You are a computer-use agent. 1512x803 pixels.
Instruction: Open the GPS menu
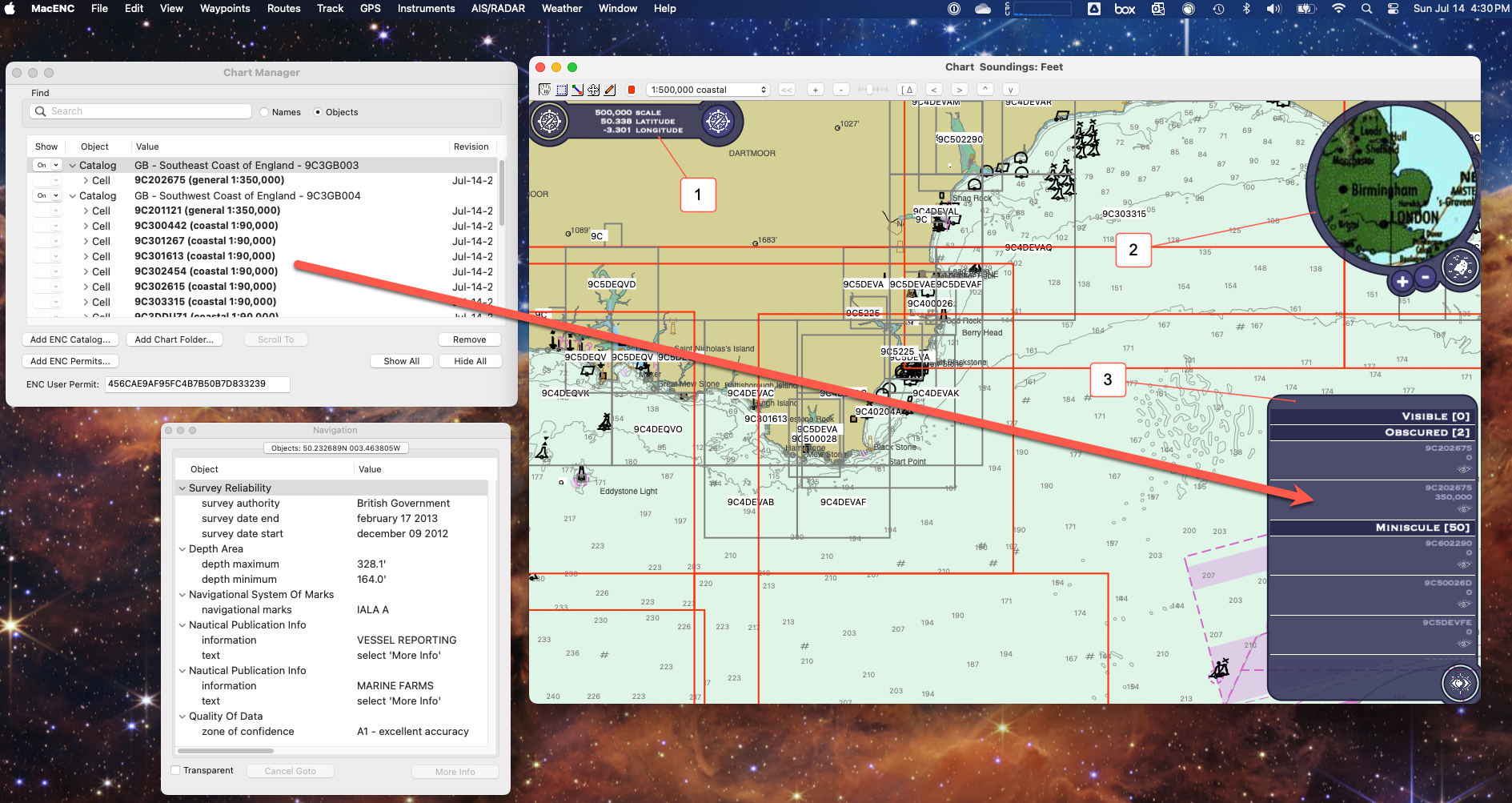click(x=371, y=9)
